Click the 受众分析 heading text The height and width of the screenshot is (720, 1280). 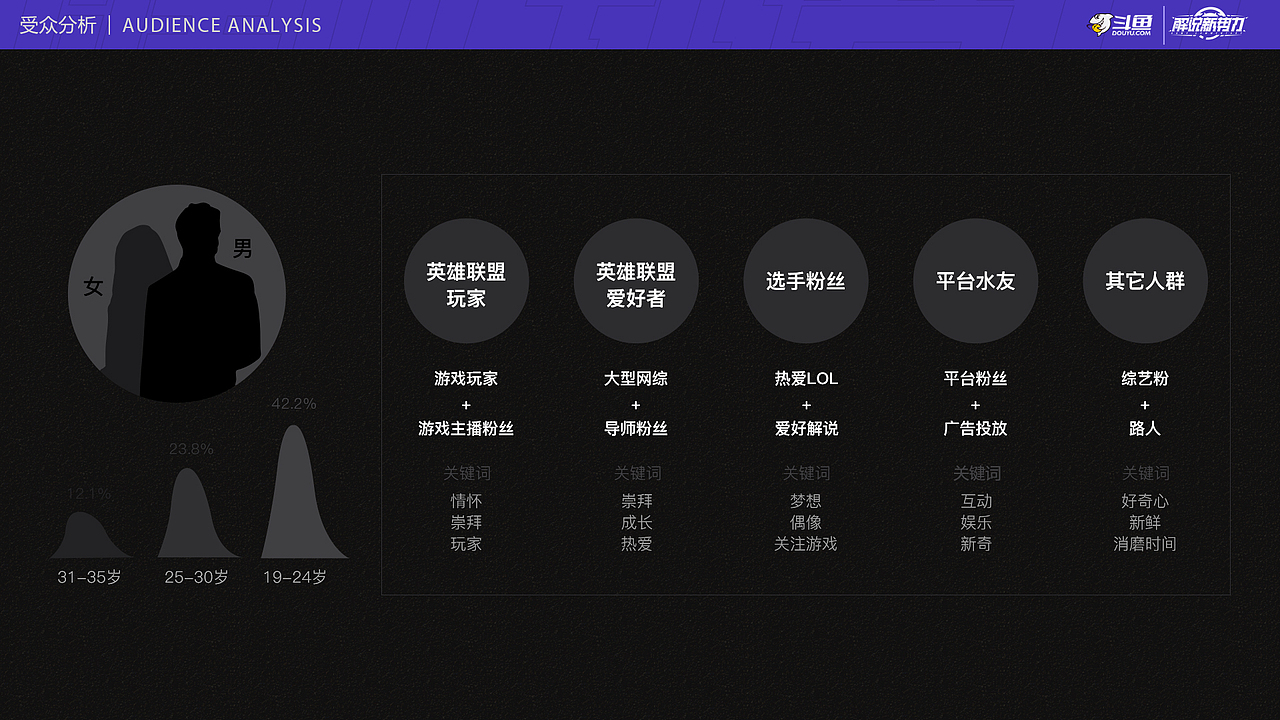pos(58,25)
